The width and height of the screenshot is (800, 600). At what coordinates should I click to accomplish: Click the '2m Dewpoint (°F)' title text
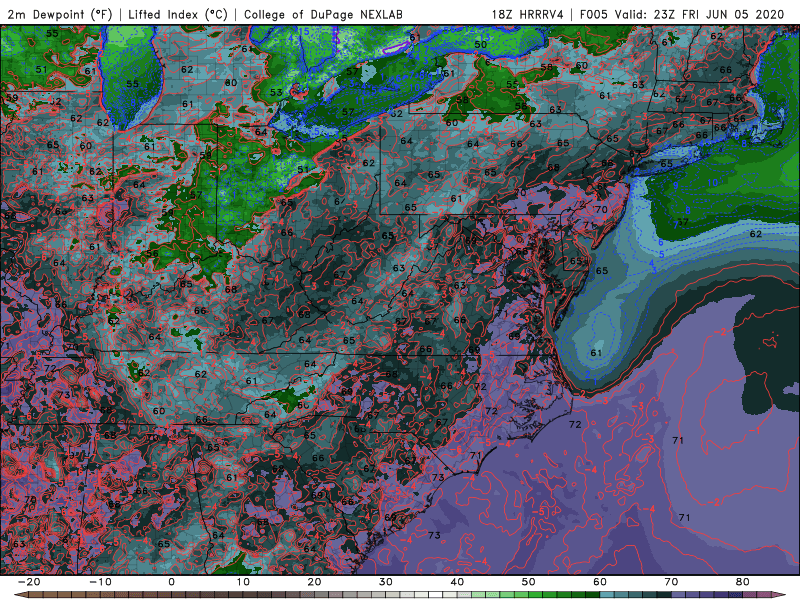click(60, 15)
